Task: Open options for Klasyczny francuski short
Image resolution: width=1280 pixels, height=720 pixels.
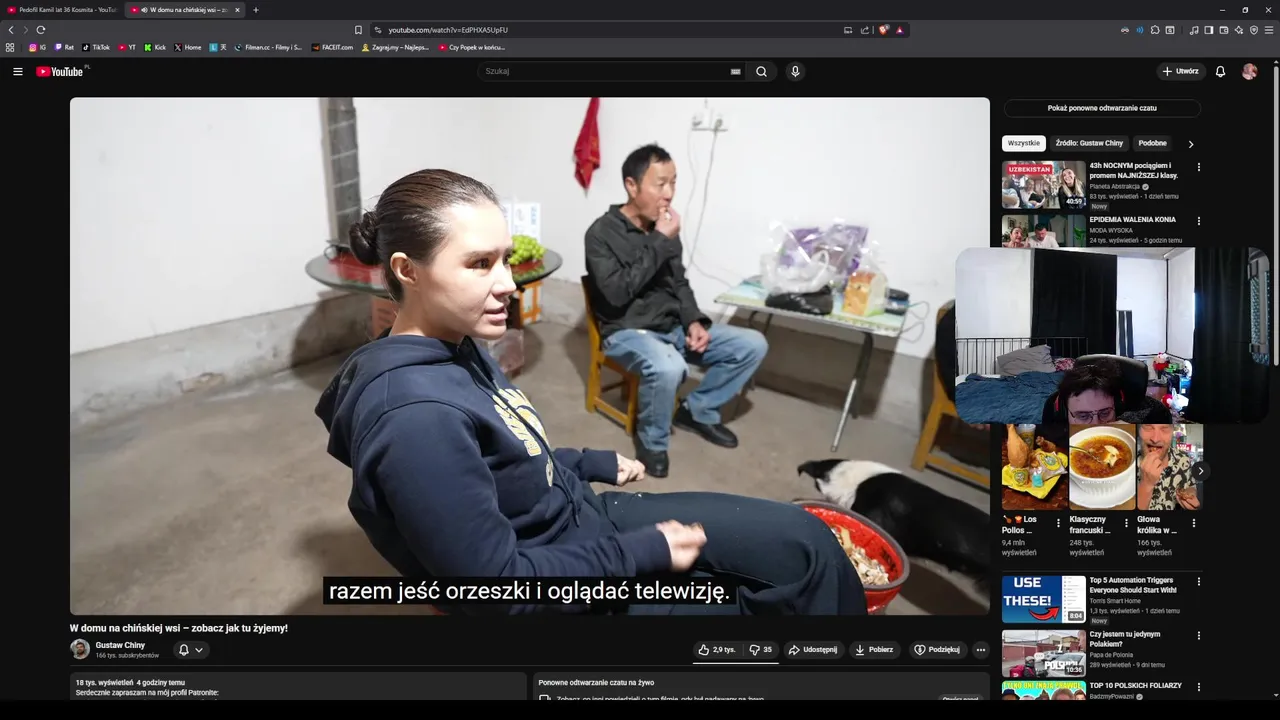Action: pos(1126,523)
